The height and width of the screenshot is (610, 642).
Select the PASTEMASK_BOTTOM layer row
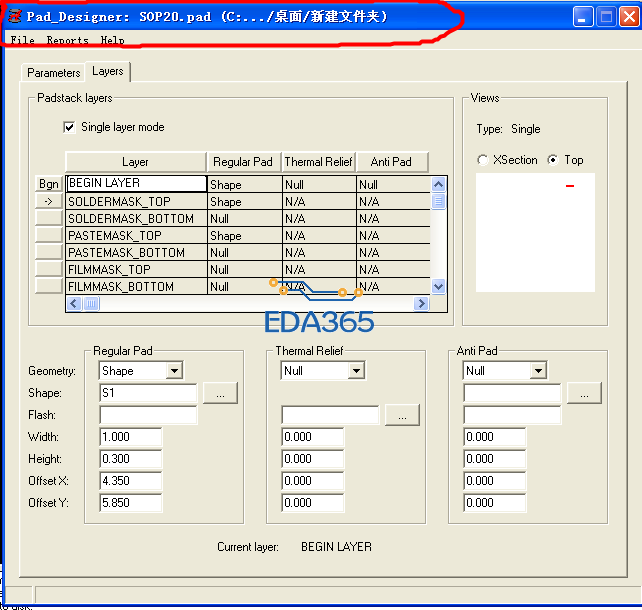click(136, 253)
